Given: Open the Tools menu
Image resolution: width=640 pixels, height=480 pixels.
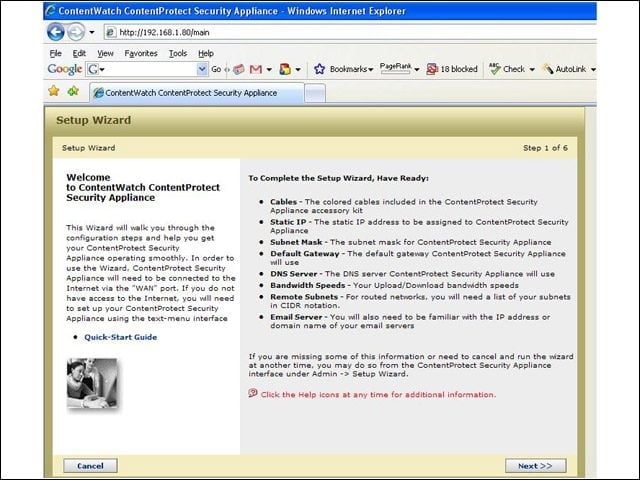Looking at the screenshot, I should (178, 53).
